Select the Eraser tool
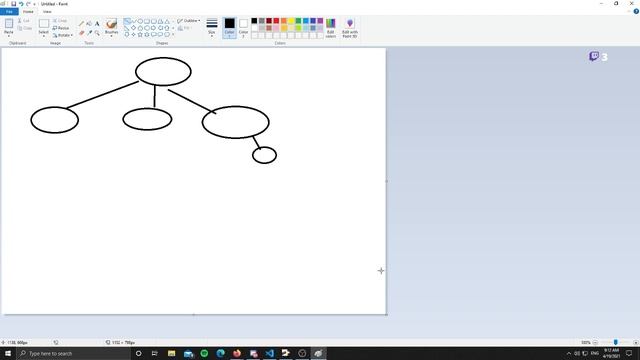The width and height of the screenshot is (640, 360). point(81,33)
